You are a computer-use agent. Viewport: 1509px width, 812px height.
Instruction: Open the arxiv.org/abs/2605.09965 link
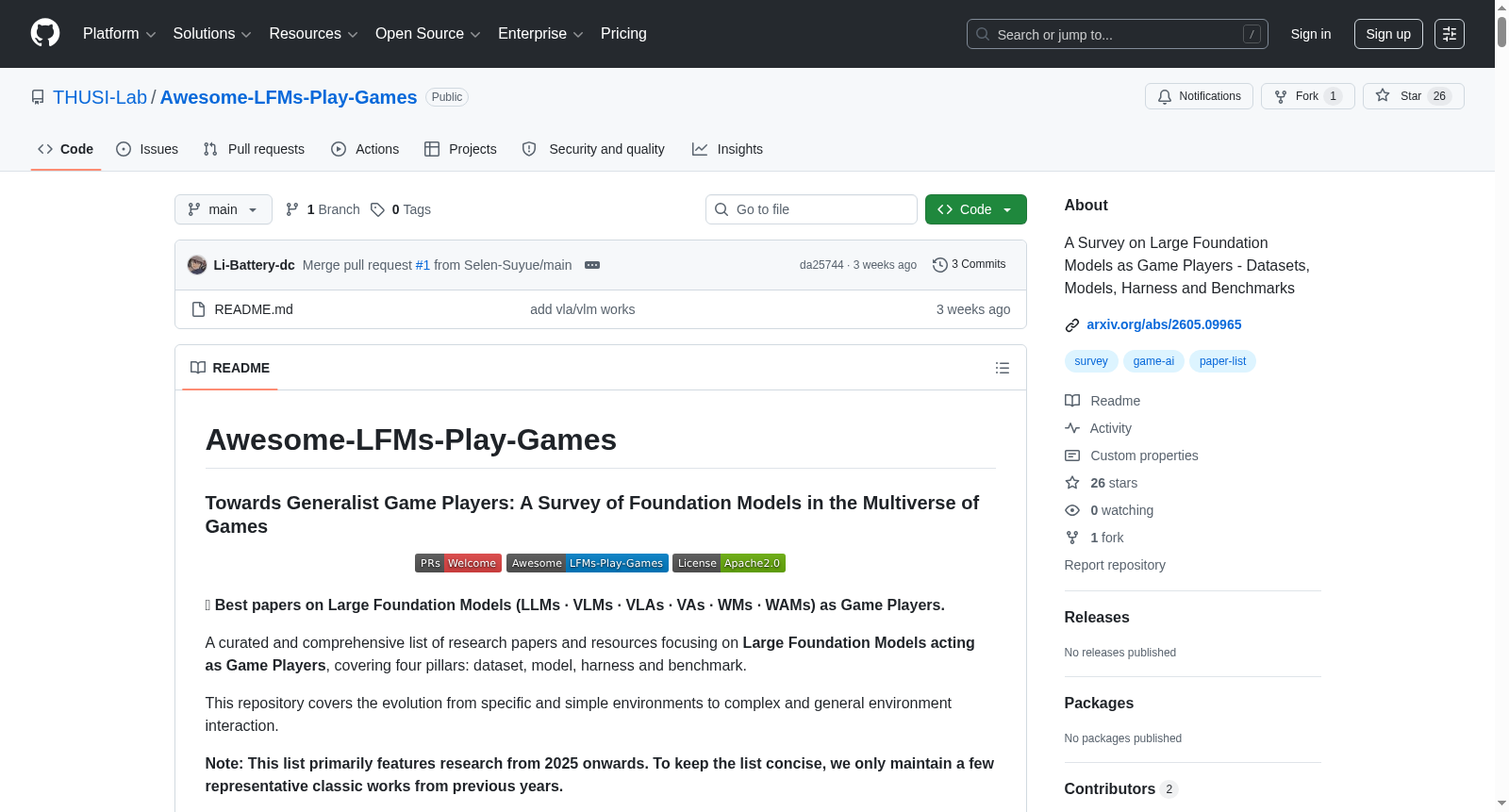[1164, 324]
